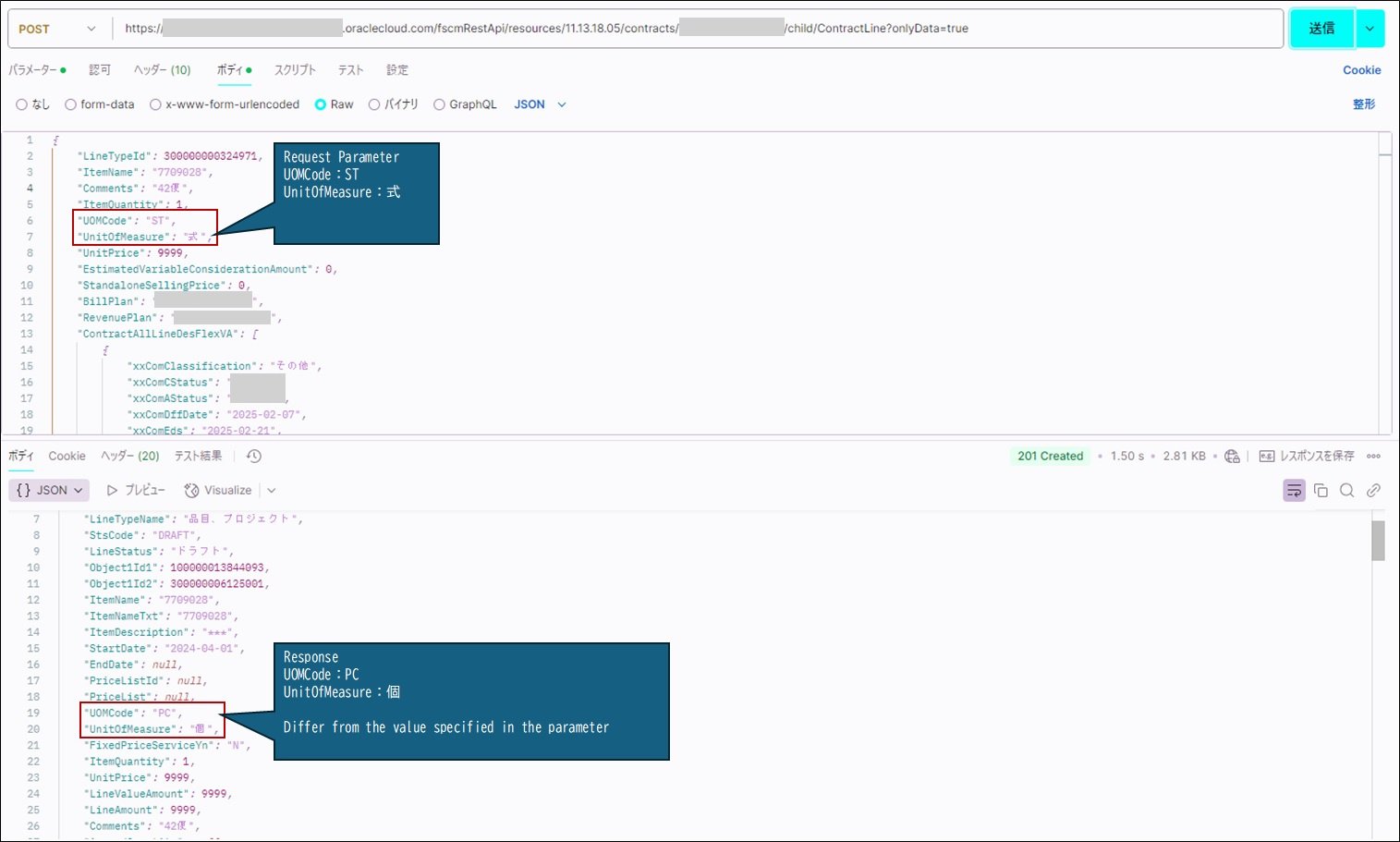The height and width of the screenshot is (842, 1400).
Task: Open the three-dot more options menu
Action: coord(1374,456)
